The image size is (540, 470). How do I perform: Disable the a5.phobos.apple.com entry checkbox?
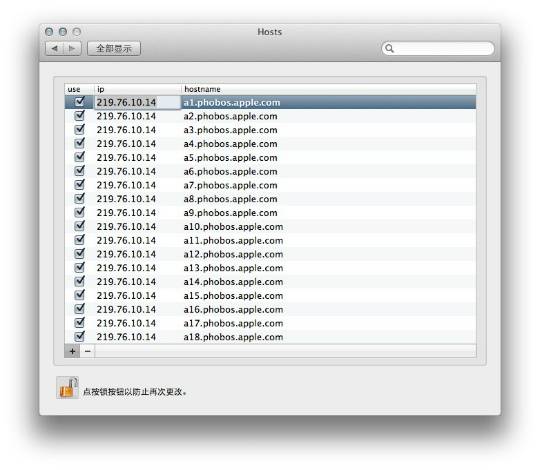click(x=80, y=157)
